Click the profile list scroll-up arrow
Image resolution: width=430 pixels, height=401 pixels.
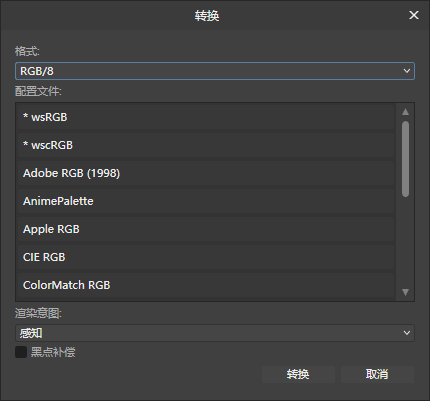pos(405,112)
